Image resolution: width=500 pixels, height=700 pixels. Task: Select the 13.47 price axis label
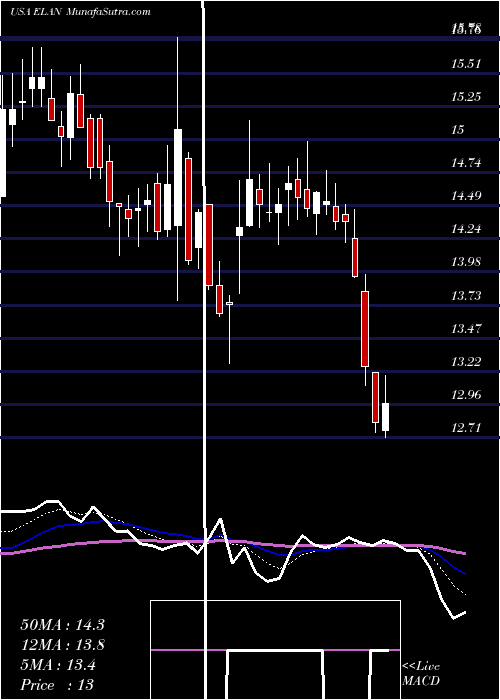pos(466,329)
